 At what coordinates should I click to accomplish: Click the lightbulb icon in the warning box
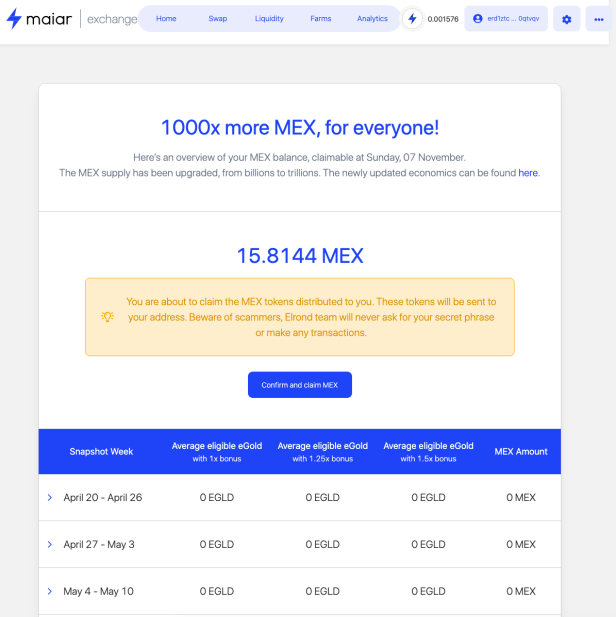[107, 317]
